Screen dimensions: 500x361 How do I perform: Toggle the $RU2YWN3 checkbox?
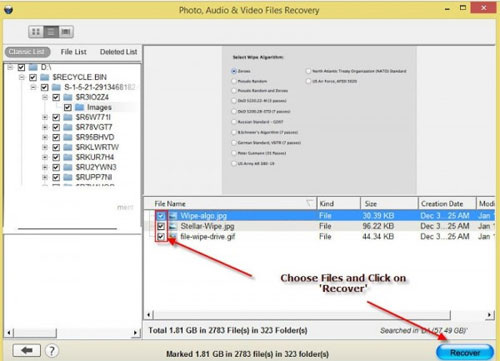tap(56, 167)
